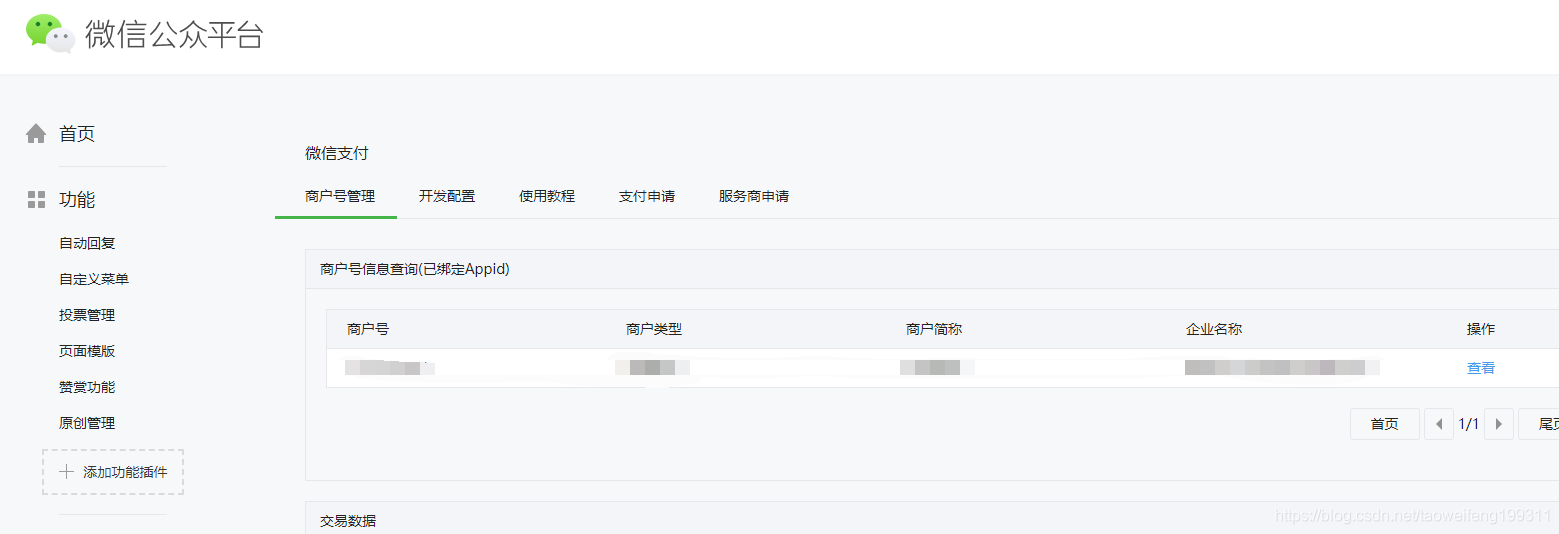Switch to the 支付申请 tab
Viewport: 1559px width, 534px height.
(647, 196)
